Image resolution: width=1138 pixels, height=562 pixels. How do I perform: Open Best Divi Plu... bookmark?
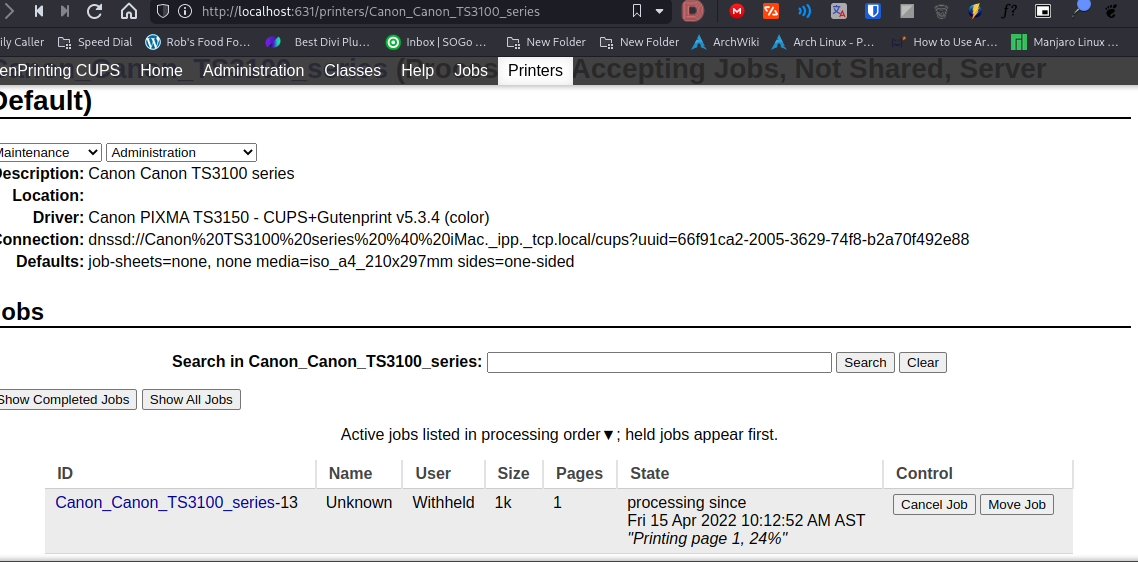(317, 42)
